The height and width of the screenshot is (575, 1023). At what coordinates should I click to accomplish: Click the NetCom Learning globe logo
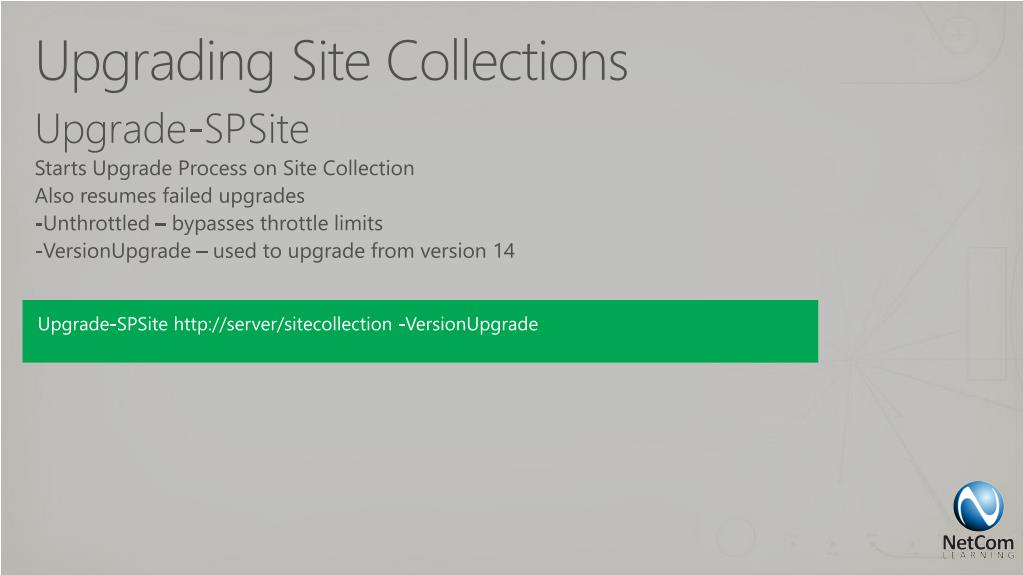[x=978, y=506]
